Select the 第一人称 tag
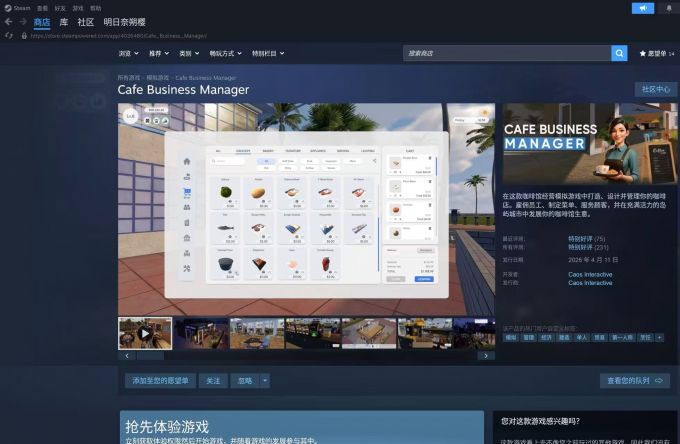This screenshot has width=680, height=444. point(622,337)
